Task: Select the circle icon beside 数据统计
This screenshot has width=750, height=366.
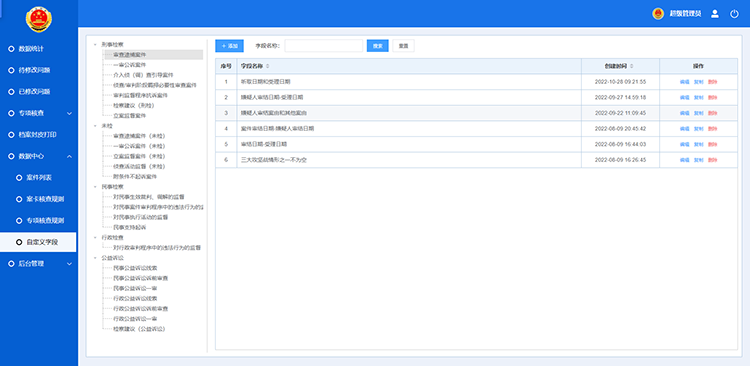Action: click(11, 49)
